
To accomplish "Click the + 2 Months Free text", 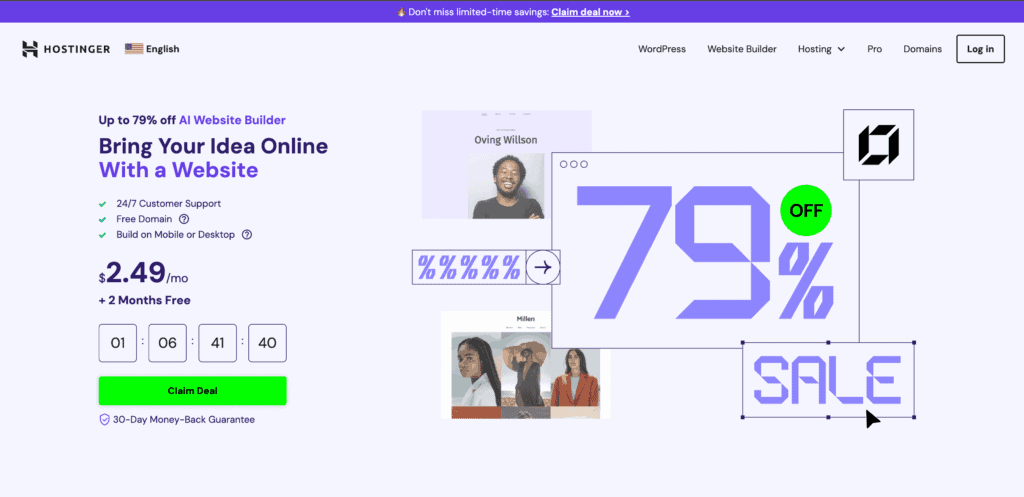I will (144, 300).
